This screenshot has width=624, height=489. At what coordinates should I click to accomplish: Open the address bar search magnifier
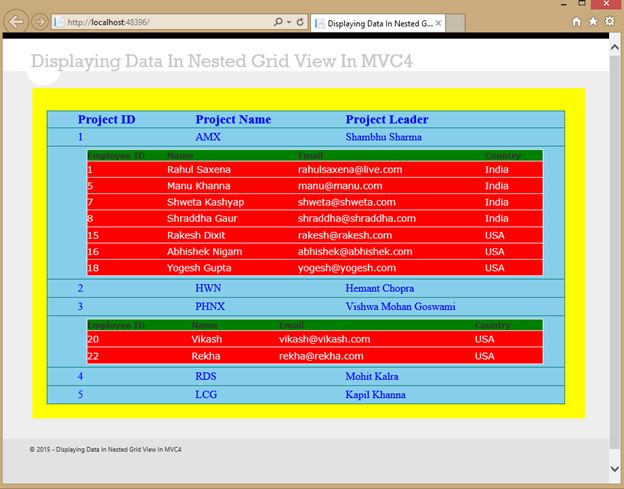(278, 22)
